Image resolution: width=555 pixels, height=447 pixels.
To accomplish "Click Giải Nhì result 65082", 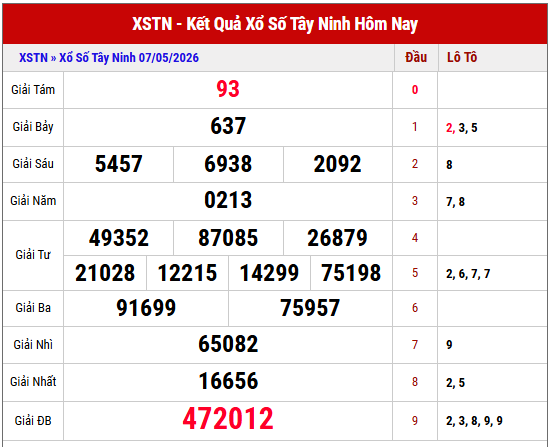I will coord(228,344).
